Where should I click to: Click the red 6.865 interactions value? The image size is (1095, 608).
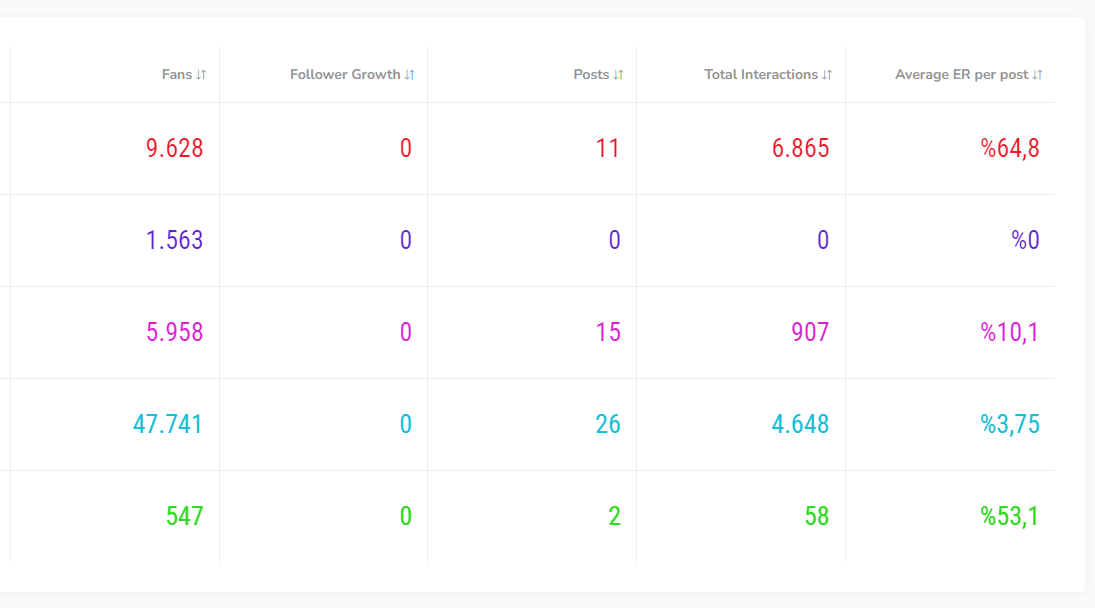coord(800,149)
